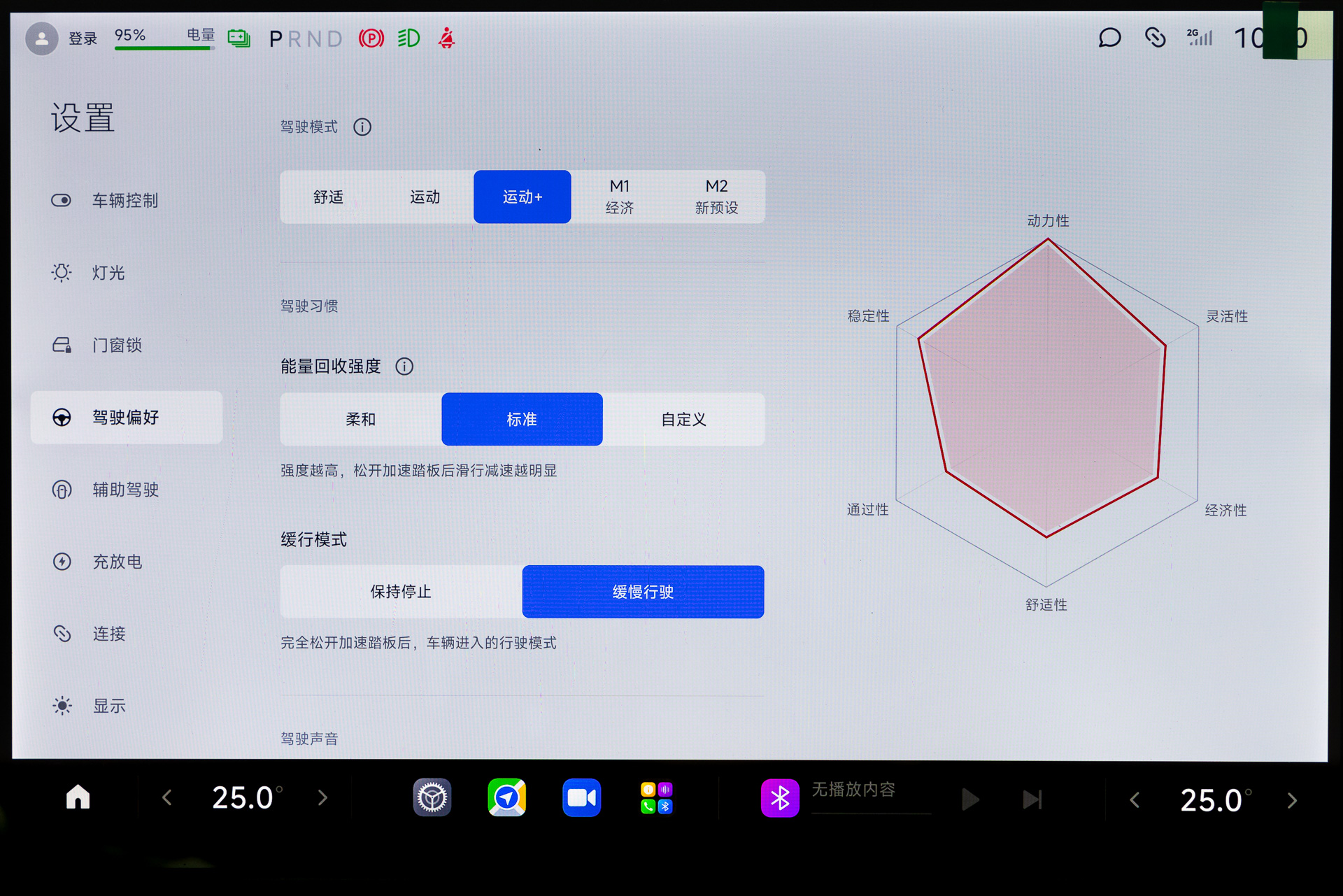This screenshot has height=896, width=1343.
Task: Tap the user login avatar
Action: (x=42, y=38)
